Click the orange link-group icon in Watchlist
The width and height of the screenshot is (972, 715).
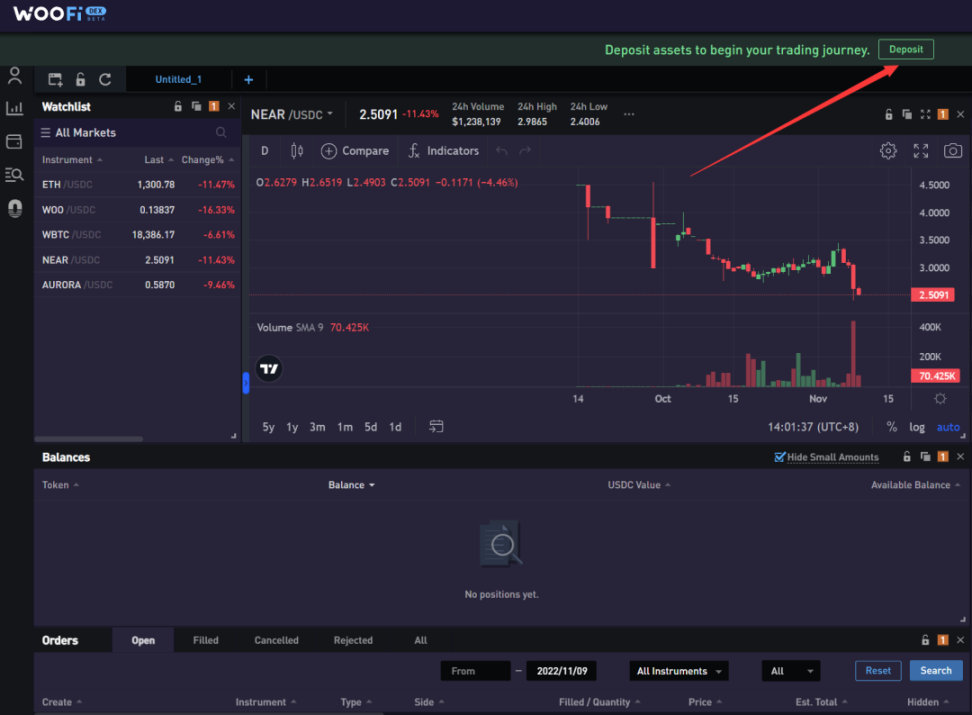click(214, 106)
